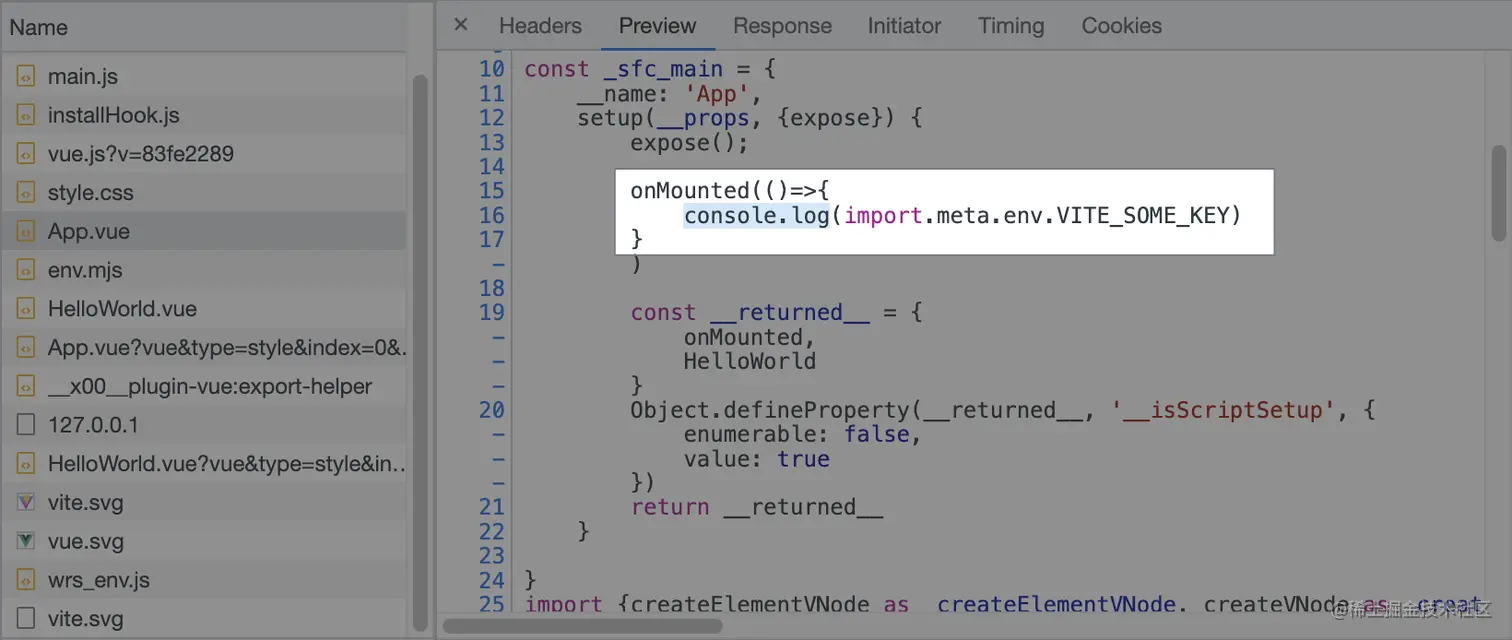Click the purple Vite logo svg icon
1512x640 pixels.
point(26,503)
